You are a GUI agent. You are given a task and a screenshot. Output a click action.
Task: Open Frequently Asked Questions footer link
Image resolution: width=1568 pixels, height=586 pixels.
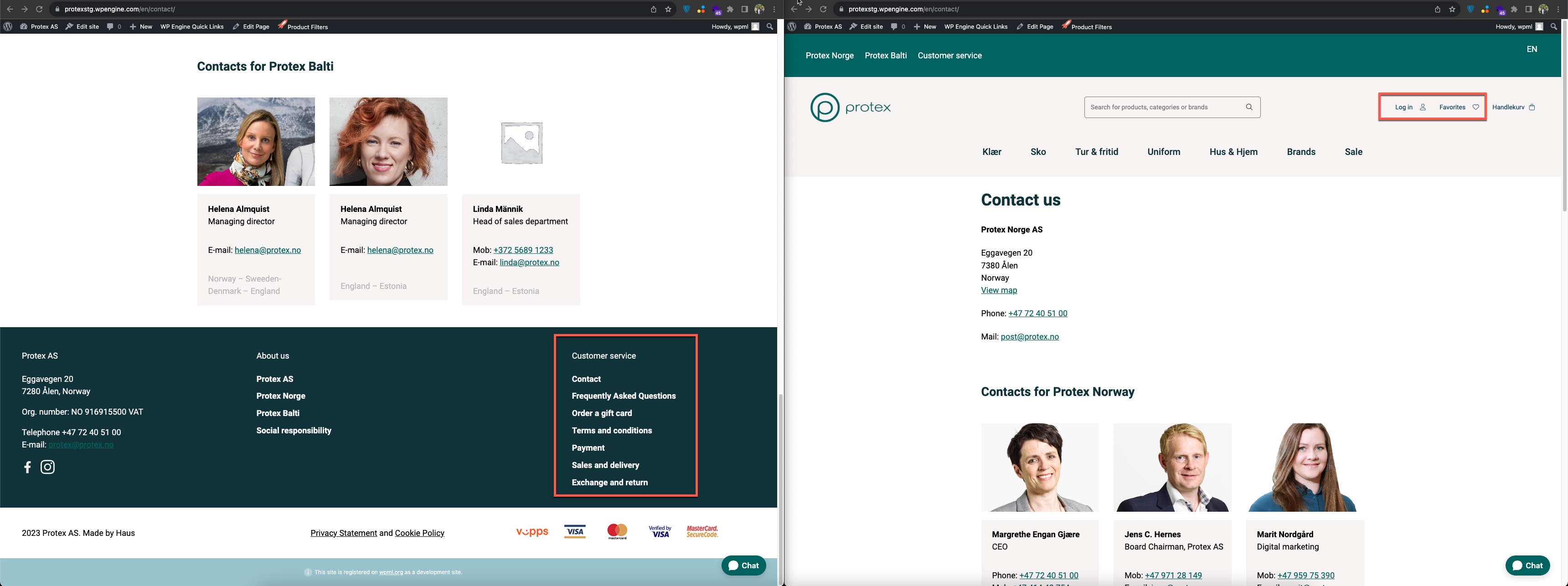click(x=623, y=396)
